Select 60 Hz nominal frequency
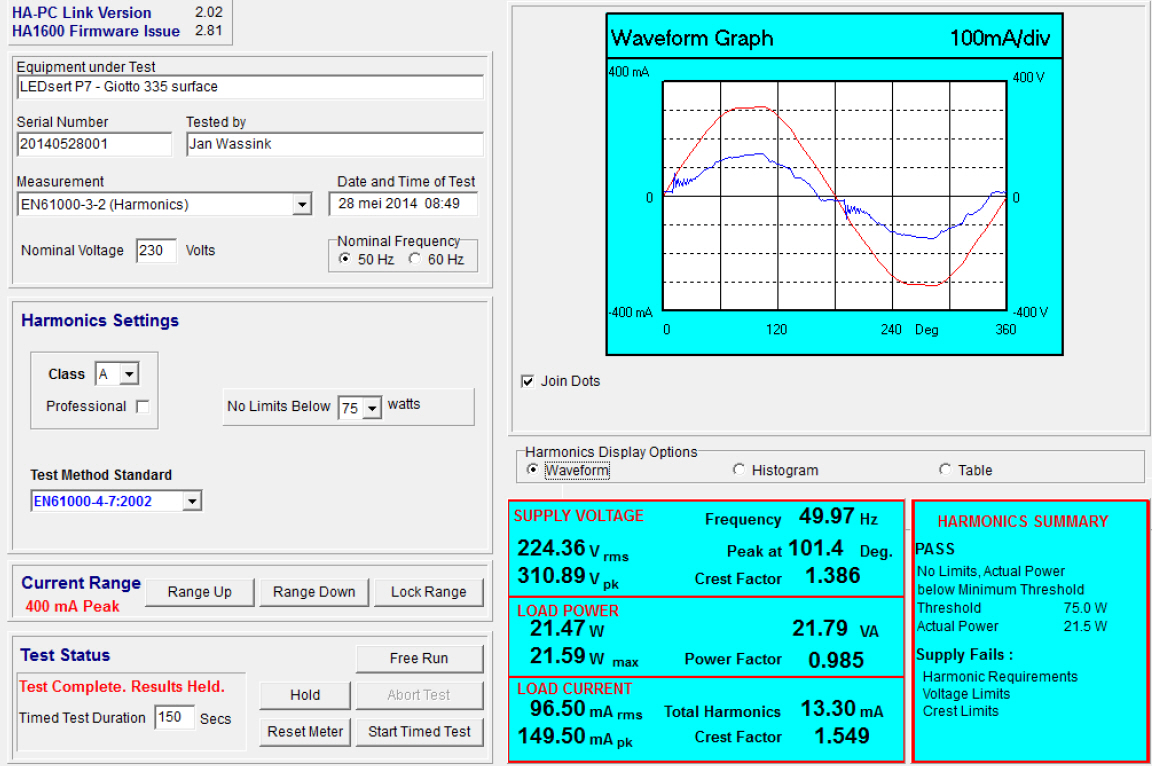 pyautogui.click(x=415, y=260)
